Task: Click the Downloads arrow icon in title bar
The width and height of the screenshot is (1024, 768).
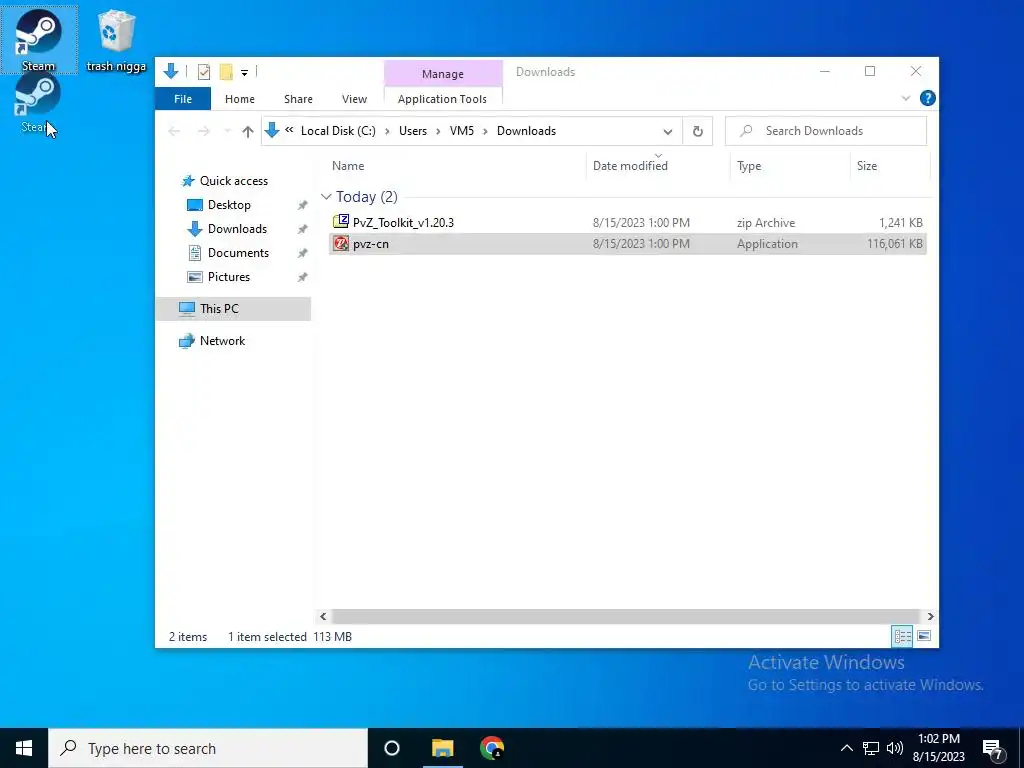Action: point(171,71)
